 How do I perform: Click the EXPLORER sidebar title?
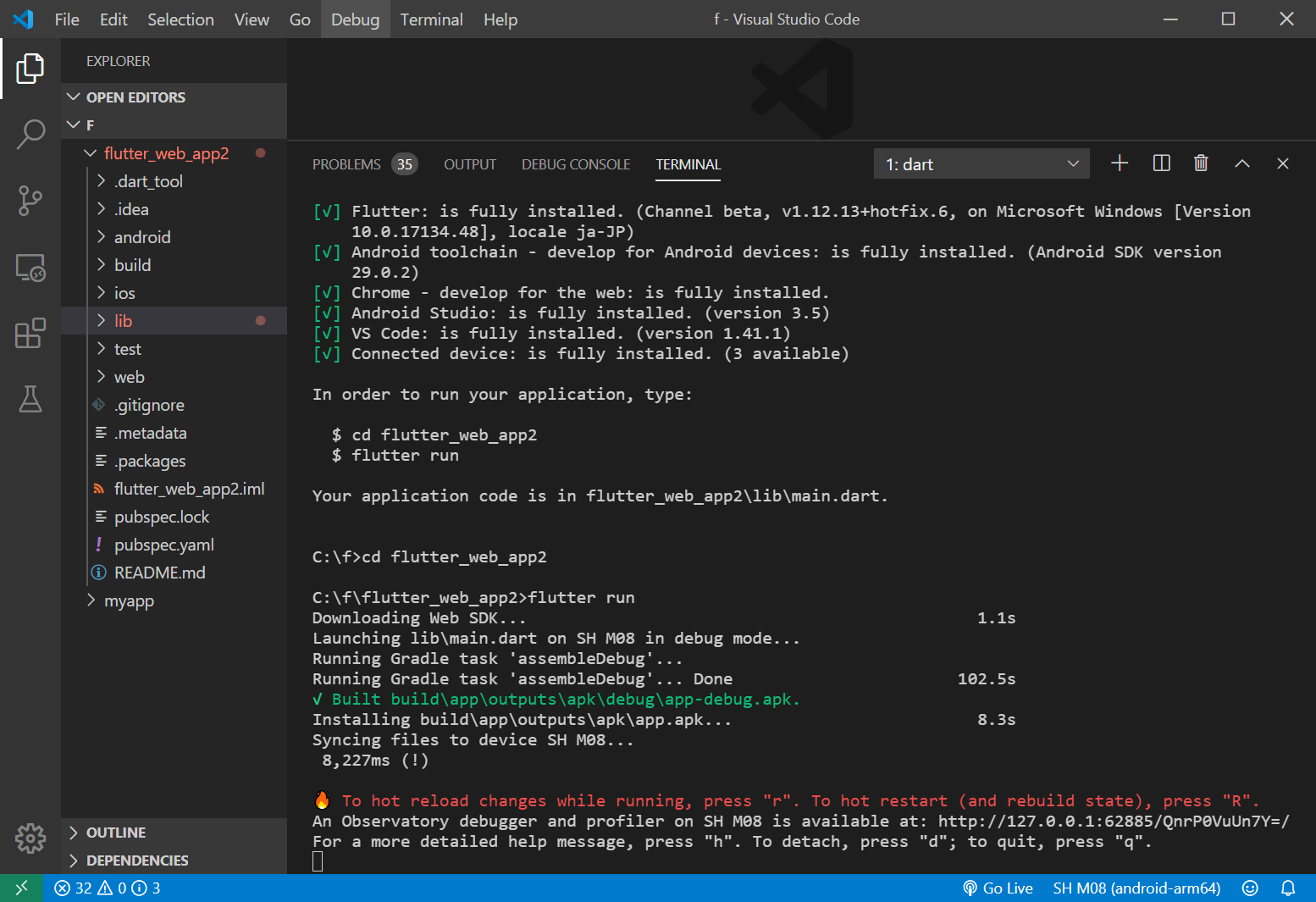[118, 61]
